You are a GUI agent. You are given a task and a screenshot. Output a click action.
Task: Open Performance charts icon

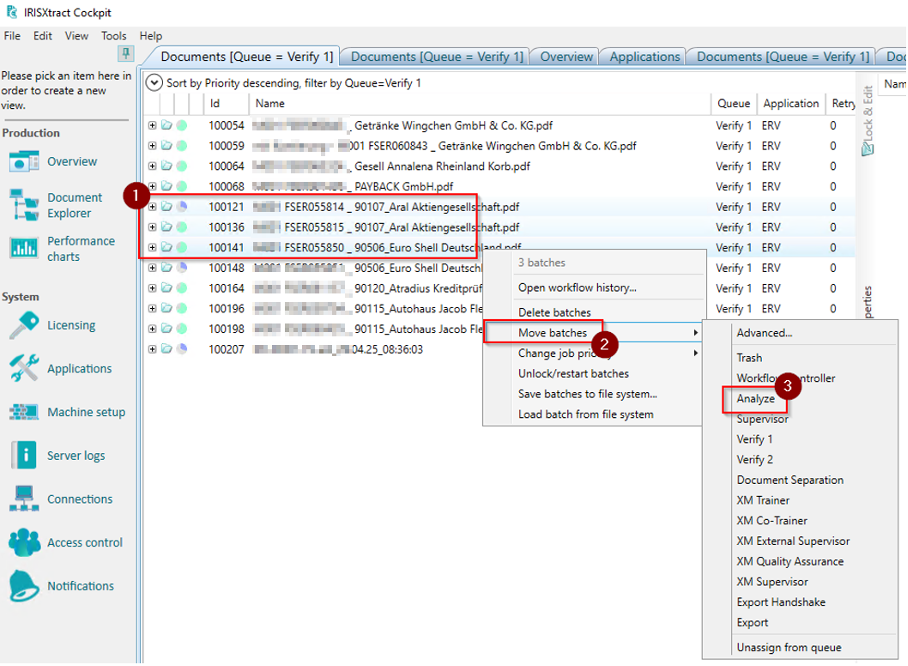tap(24, 248)
